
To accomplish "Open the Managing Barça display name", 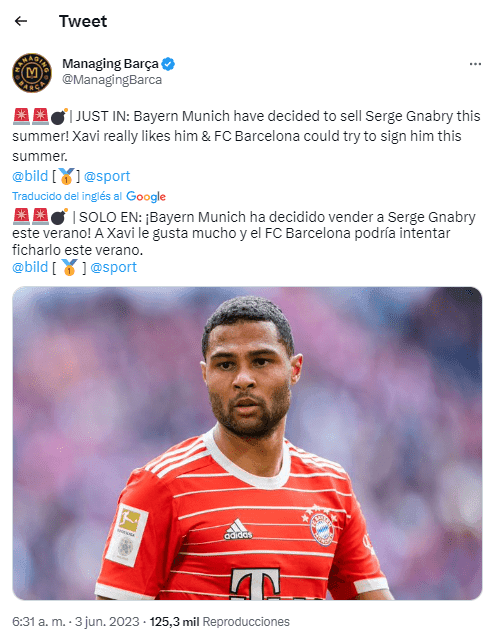I will pyautogui.click(x=110, y=64).
